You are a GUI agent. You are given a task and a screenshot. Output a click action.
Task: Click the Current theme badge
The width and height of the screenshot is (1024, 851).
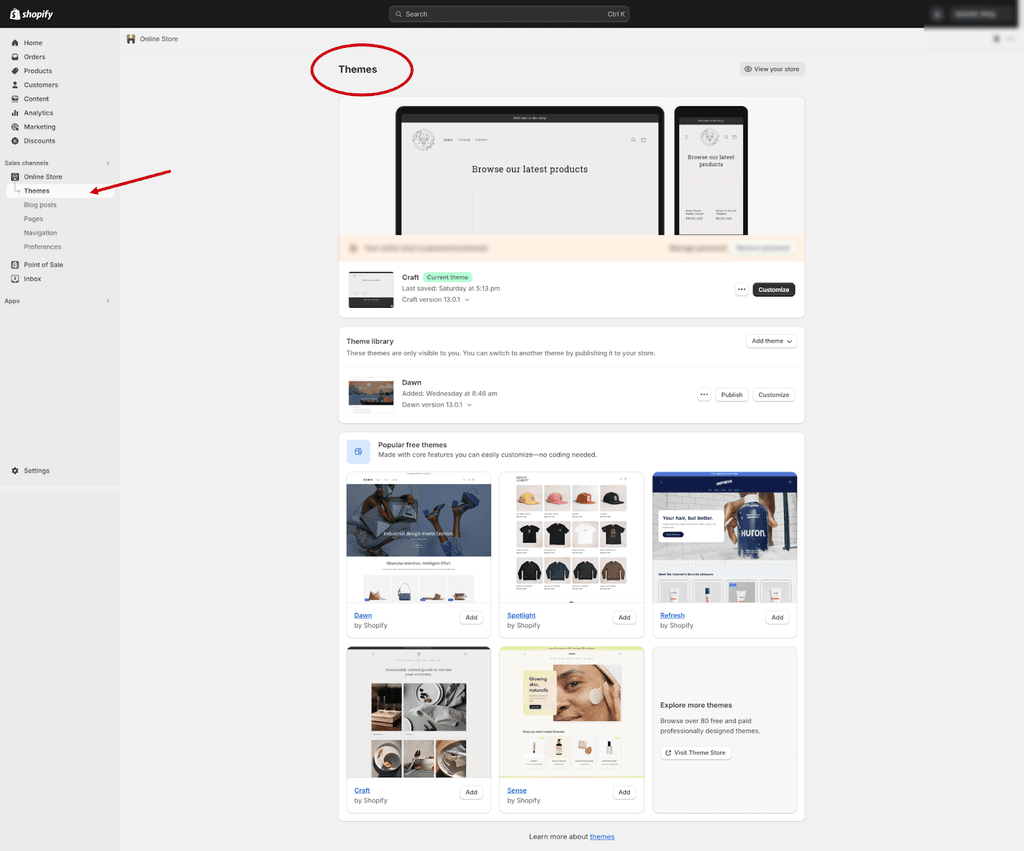click(447, 278)
